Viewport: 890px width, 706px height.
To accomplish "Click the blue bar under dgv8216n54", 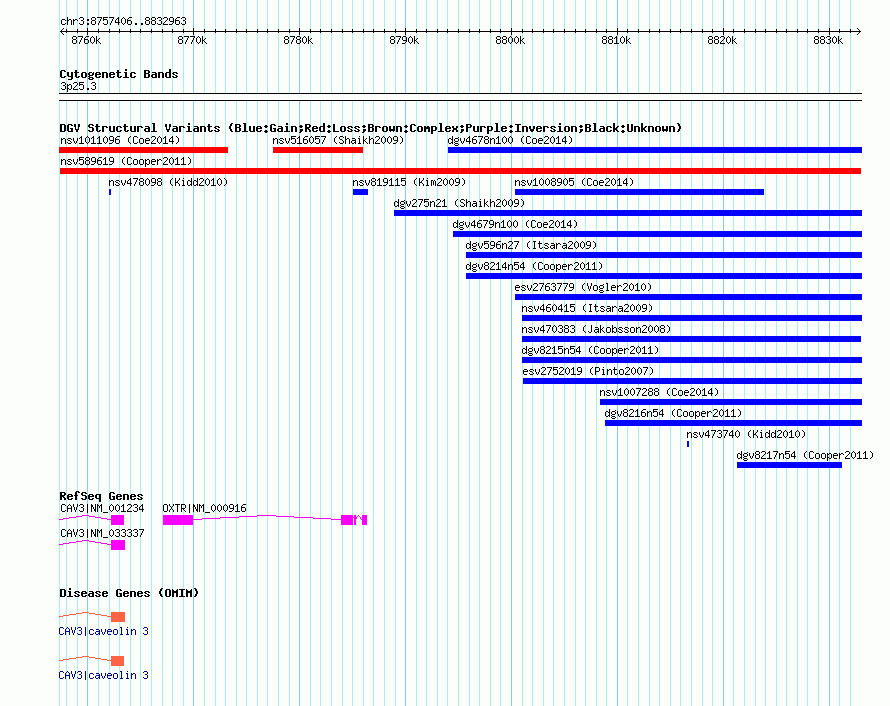I will click(733, 423).
